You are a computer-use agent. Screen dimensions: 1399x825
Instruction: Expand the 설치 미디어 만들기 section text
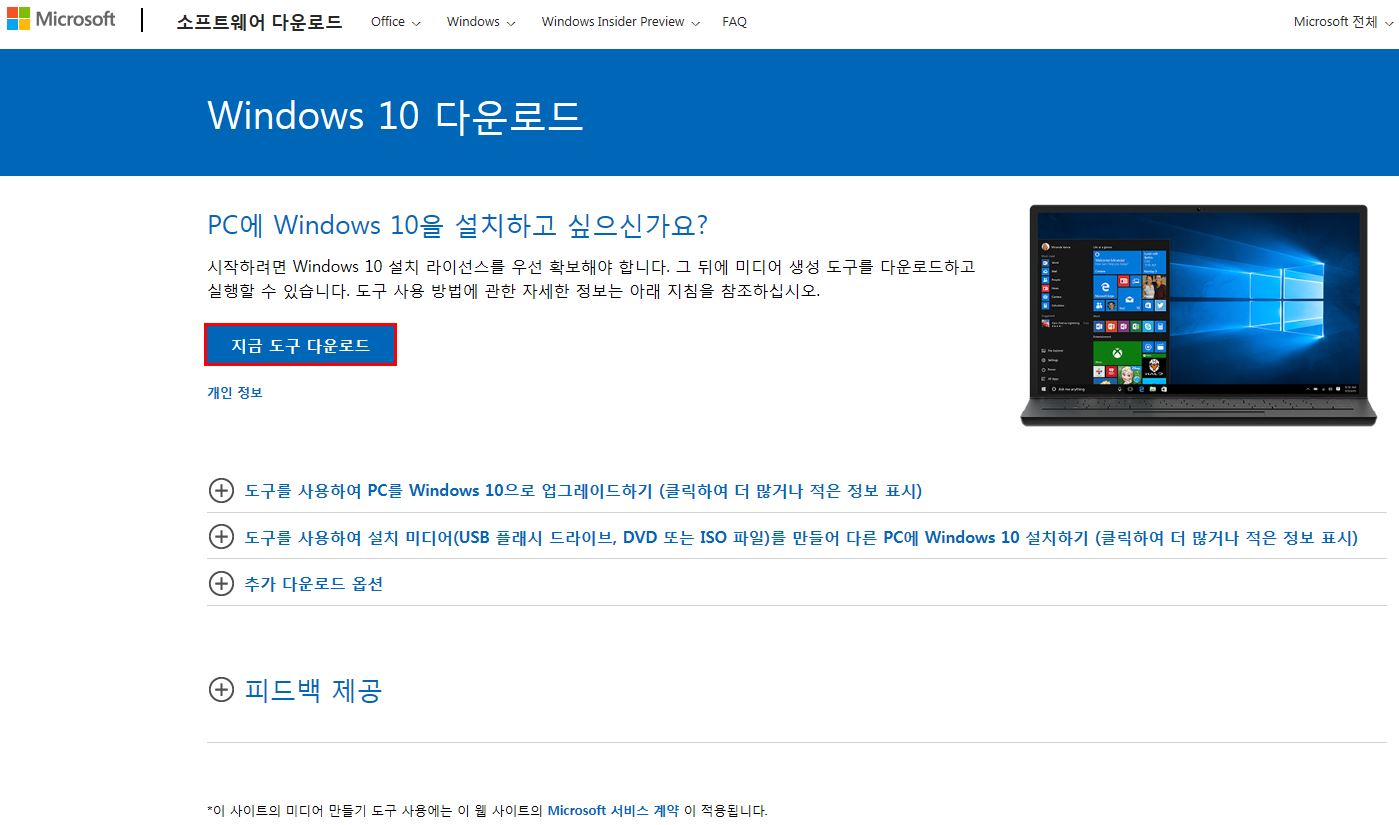click(801, 538)
